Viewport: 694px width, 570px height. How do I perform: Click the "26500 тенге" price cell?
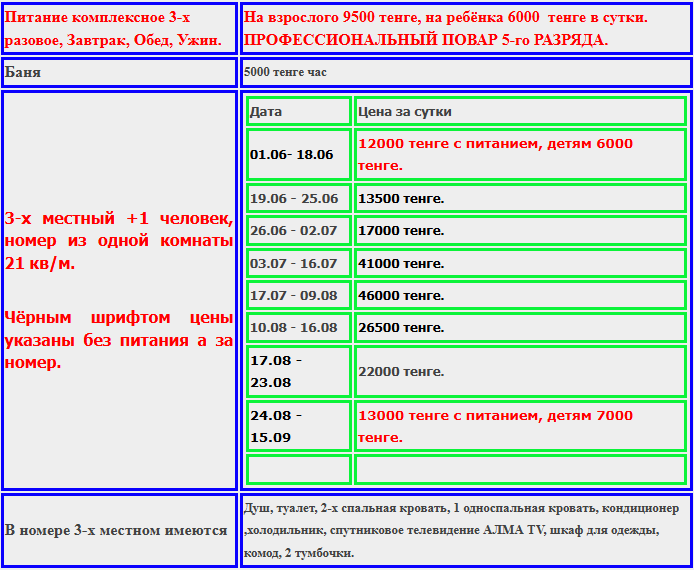tap(401, 328)
